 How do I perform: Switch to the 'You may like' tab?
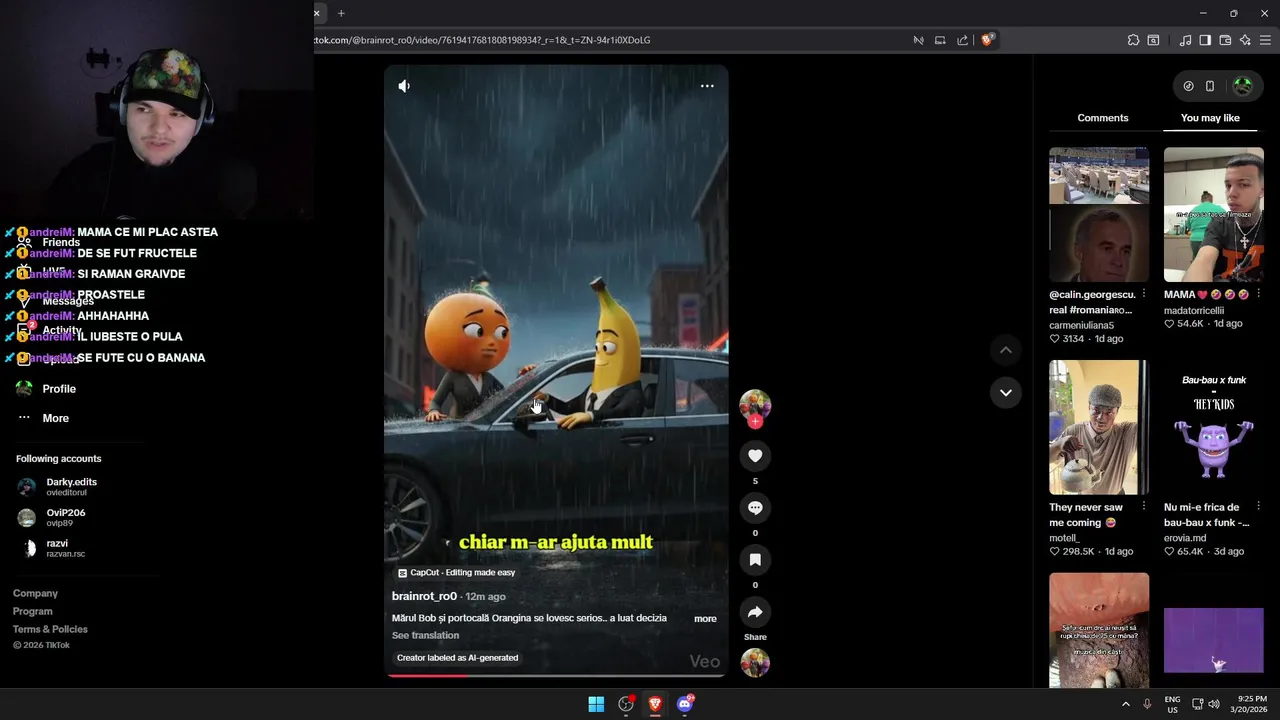pos(1210,118)
